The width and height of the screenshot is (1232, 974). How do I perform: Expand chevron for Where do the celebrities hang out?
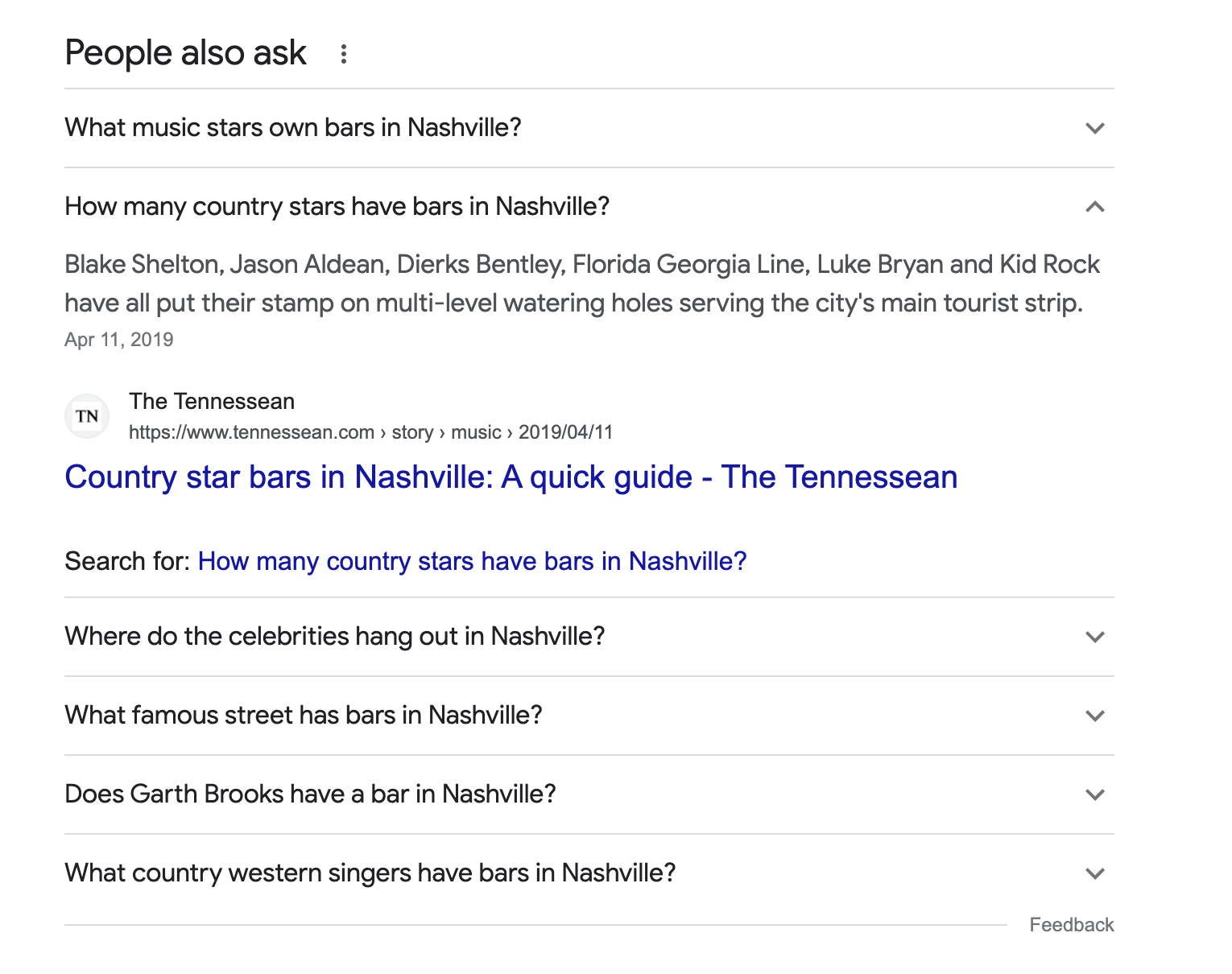coord(1094,637)
